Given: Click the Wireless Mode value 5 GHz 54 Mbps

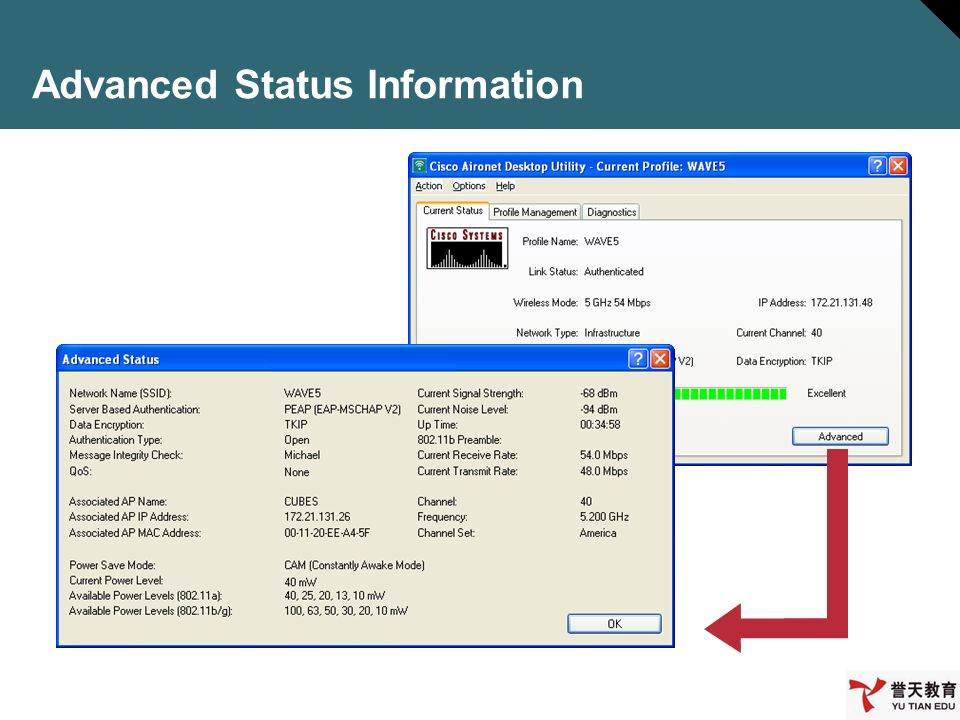Looking at the screenshot, I should pos(617,302).
